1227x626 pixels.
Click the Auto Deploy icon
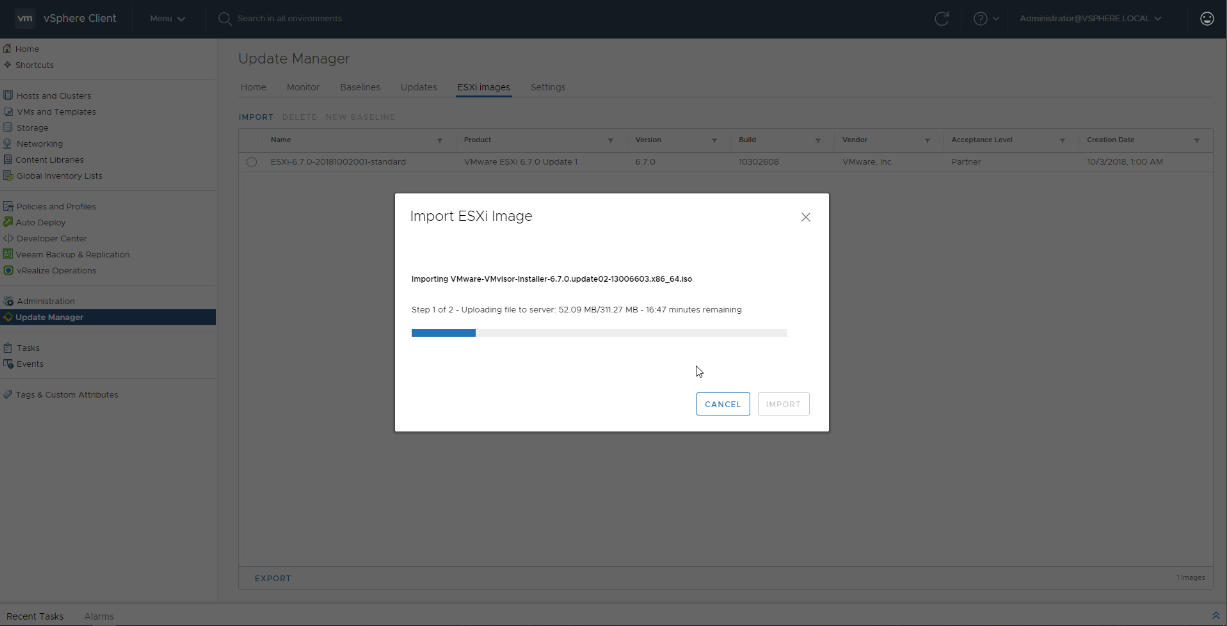8,223
